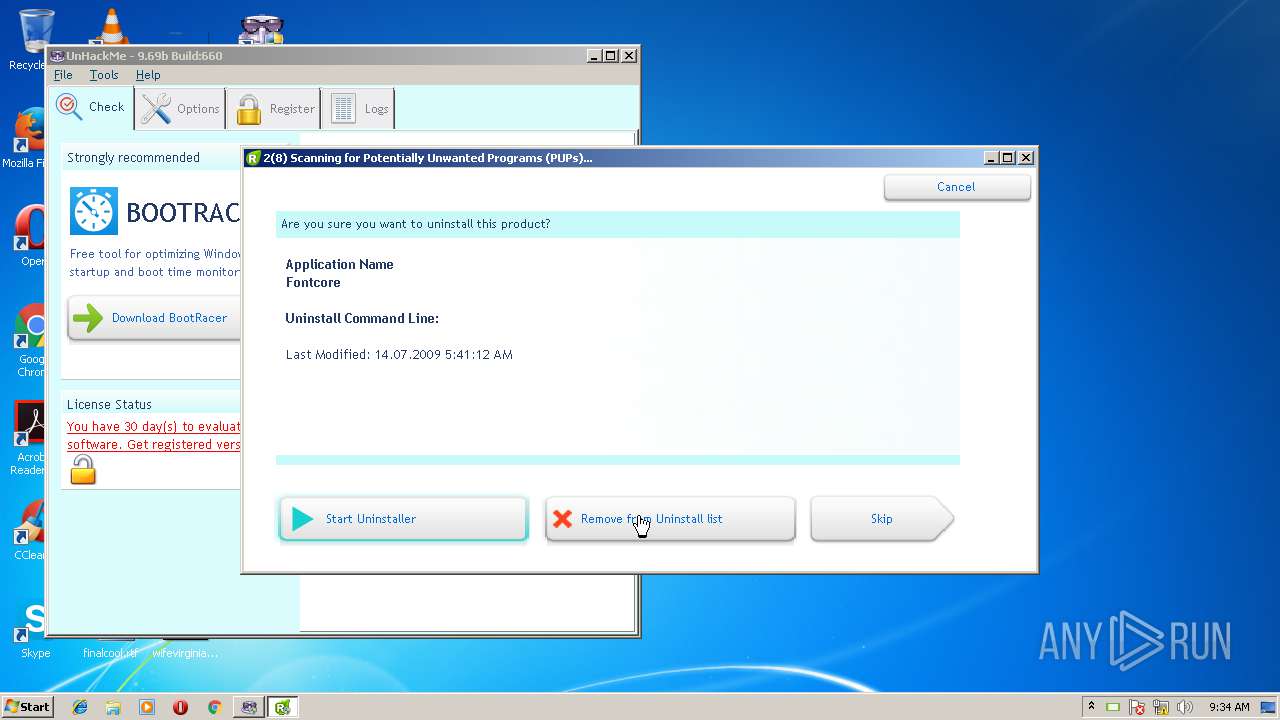Switch to the Logs tab
Image resolution: width=1280 pixels, height=720 pixels.
(x=359, y=109)
